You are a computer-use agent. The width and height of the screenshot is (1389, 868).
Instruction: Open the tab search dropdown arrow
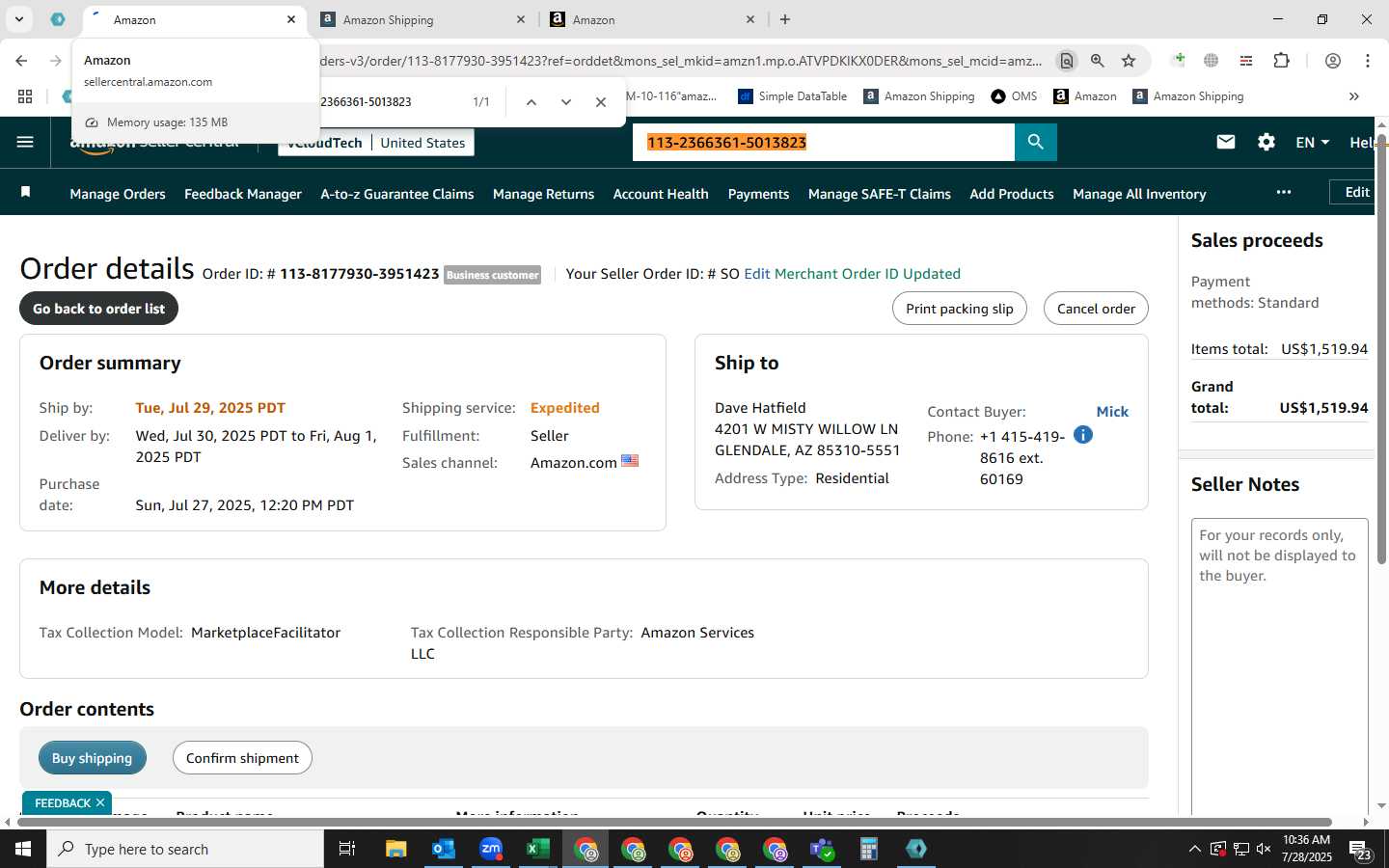pyautogui.click(x=18, y=19)
